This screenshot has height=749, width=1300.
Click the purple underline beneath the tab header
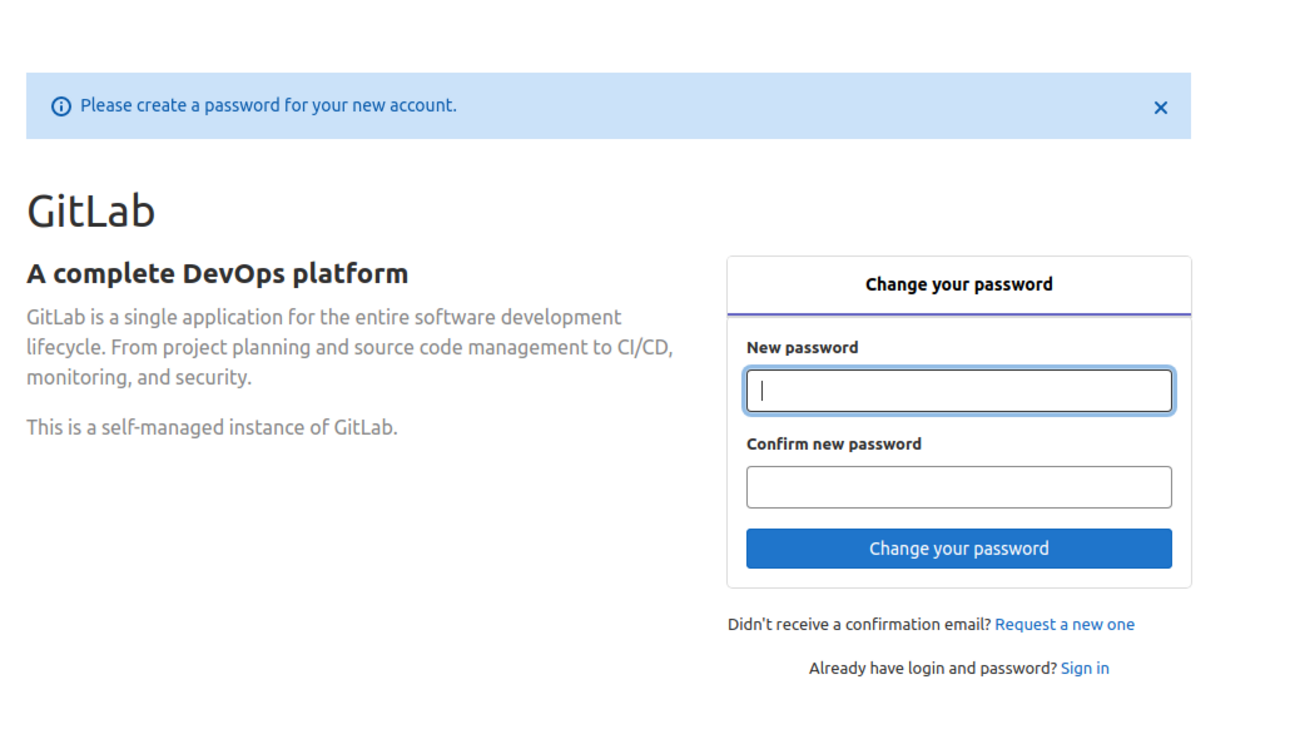click(958, 314)
